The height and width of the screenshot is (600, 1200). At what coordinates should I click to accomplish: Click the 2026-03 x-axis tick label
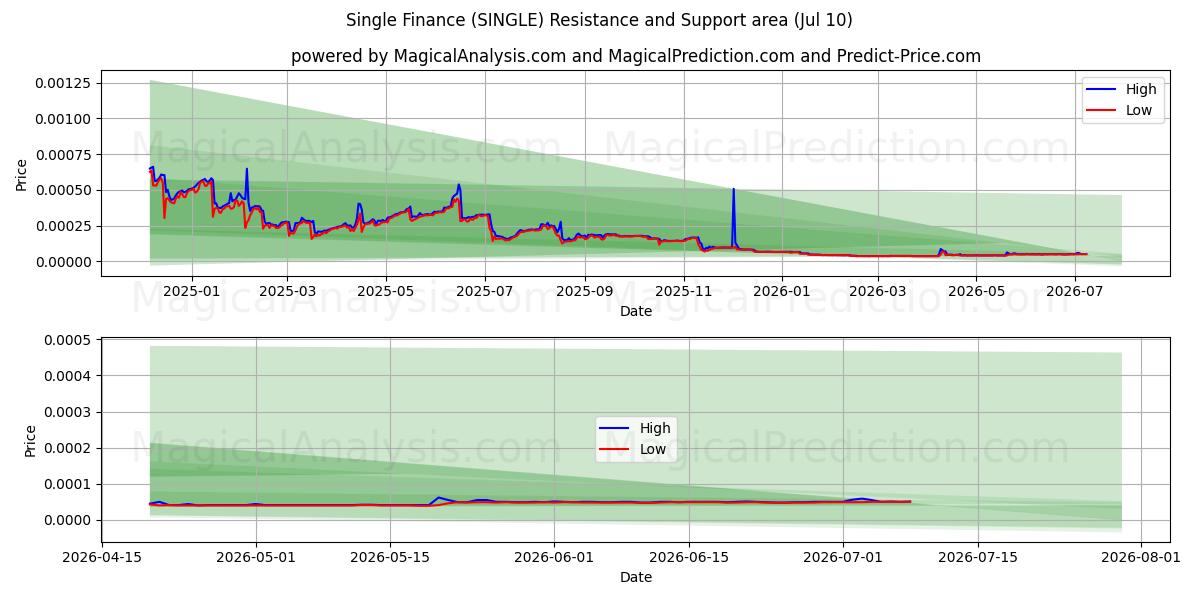[x=878, y=291]
